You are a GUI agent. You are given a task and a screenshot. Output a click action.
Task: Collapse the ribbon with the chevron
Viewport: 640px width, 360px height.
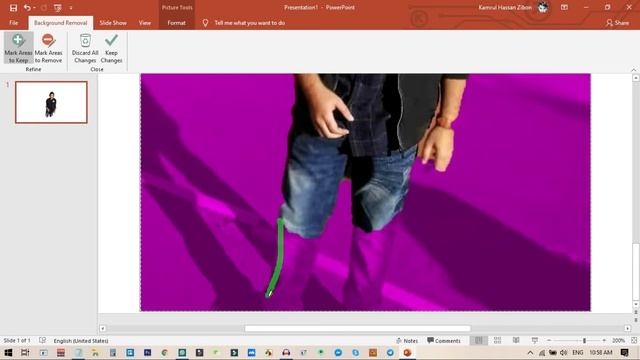coord(634,70)
